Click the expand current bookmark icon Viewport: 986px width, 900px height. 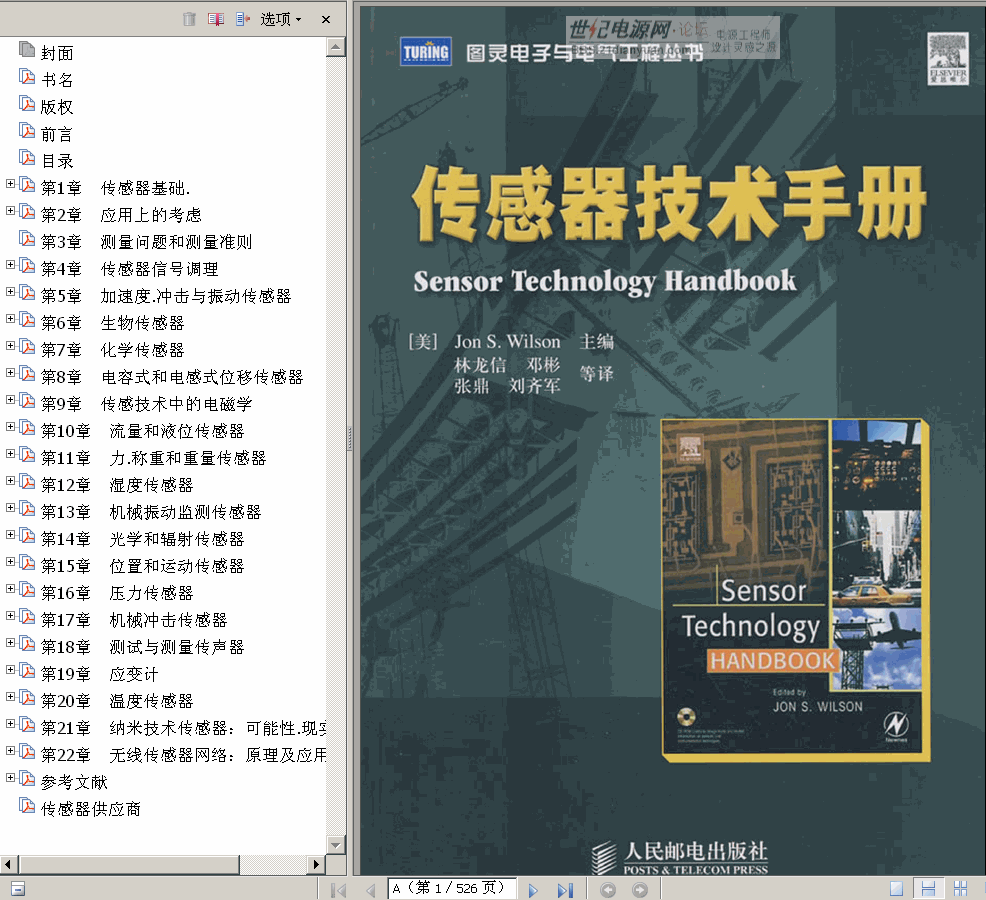(243, 19)
